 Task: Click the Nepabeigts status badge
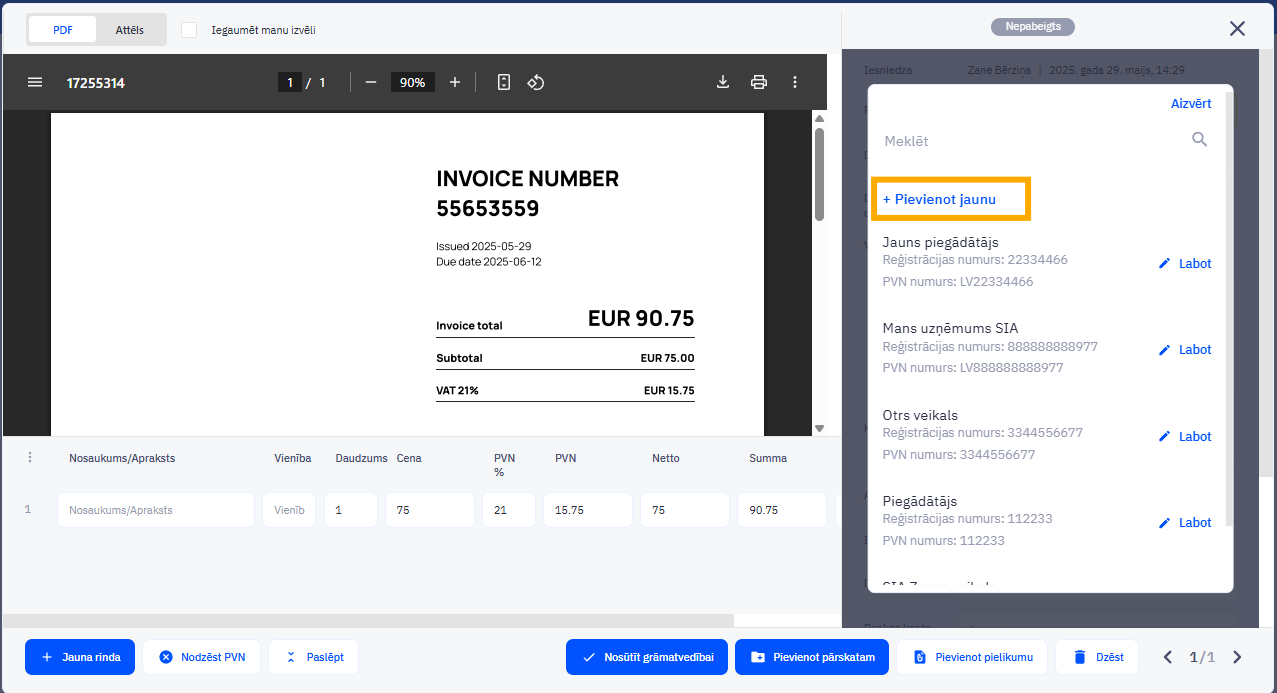point(1033,27)
